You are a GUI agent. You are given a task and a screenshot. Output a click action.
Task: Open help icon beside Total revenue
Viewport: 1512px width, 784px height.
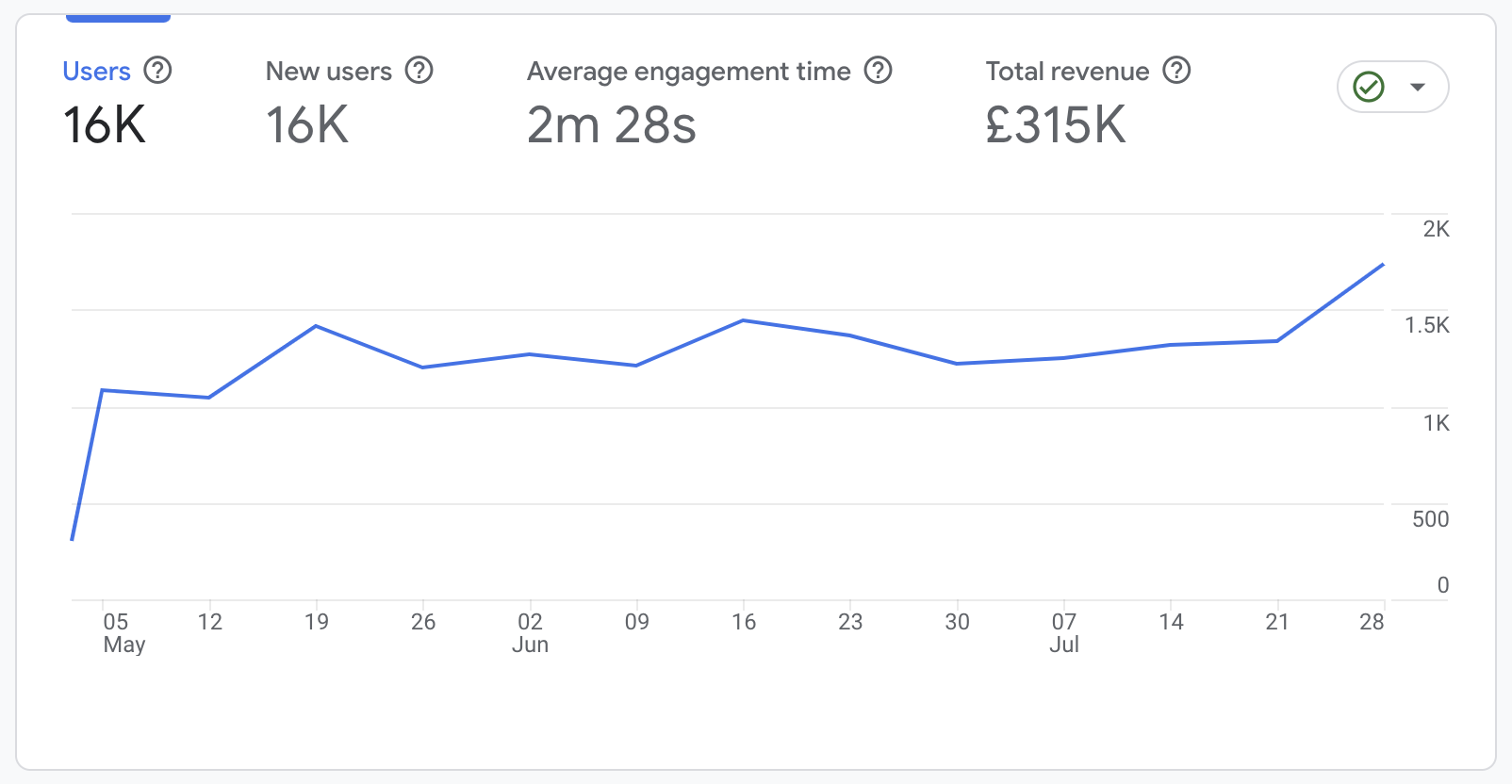(1176, 71)
